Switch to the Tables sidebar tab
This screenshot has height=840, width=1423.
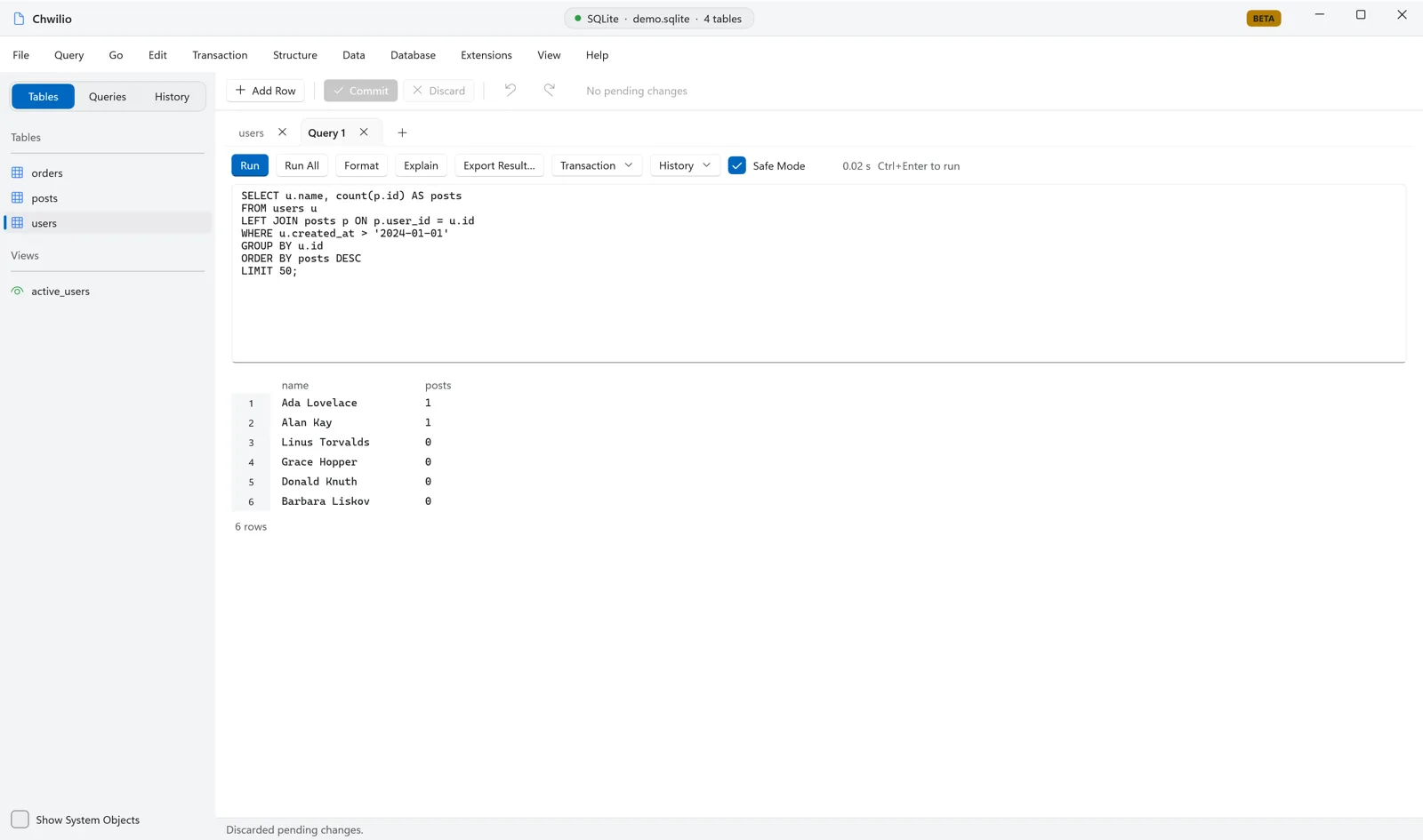pyautogui.click(x=43, y=96)
